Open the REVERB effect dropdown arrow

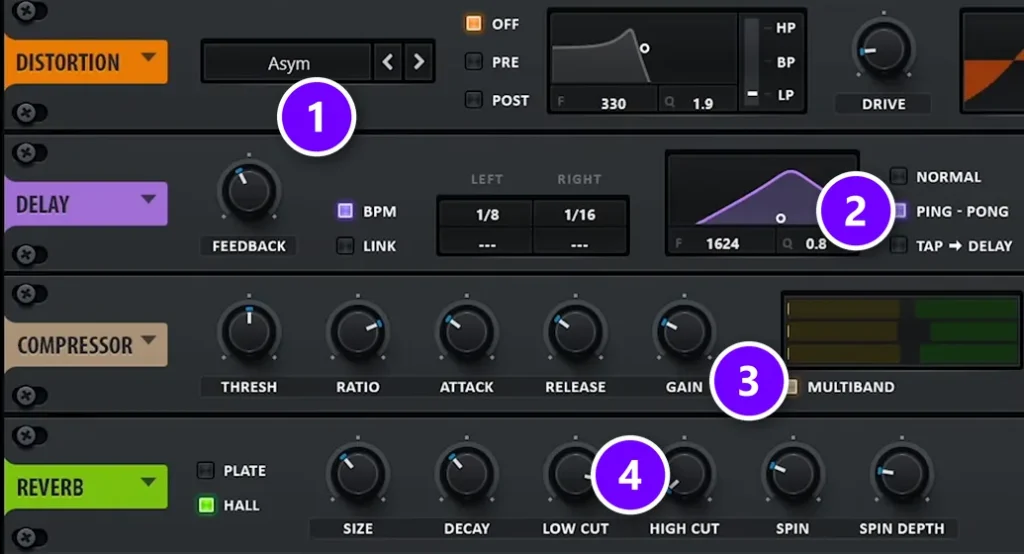click(148, 483)
